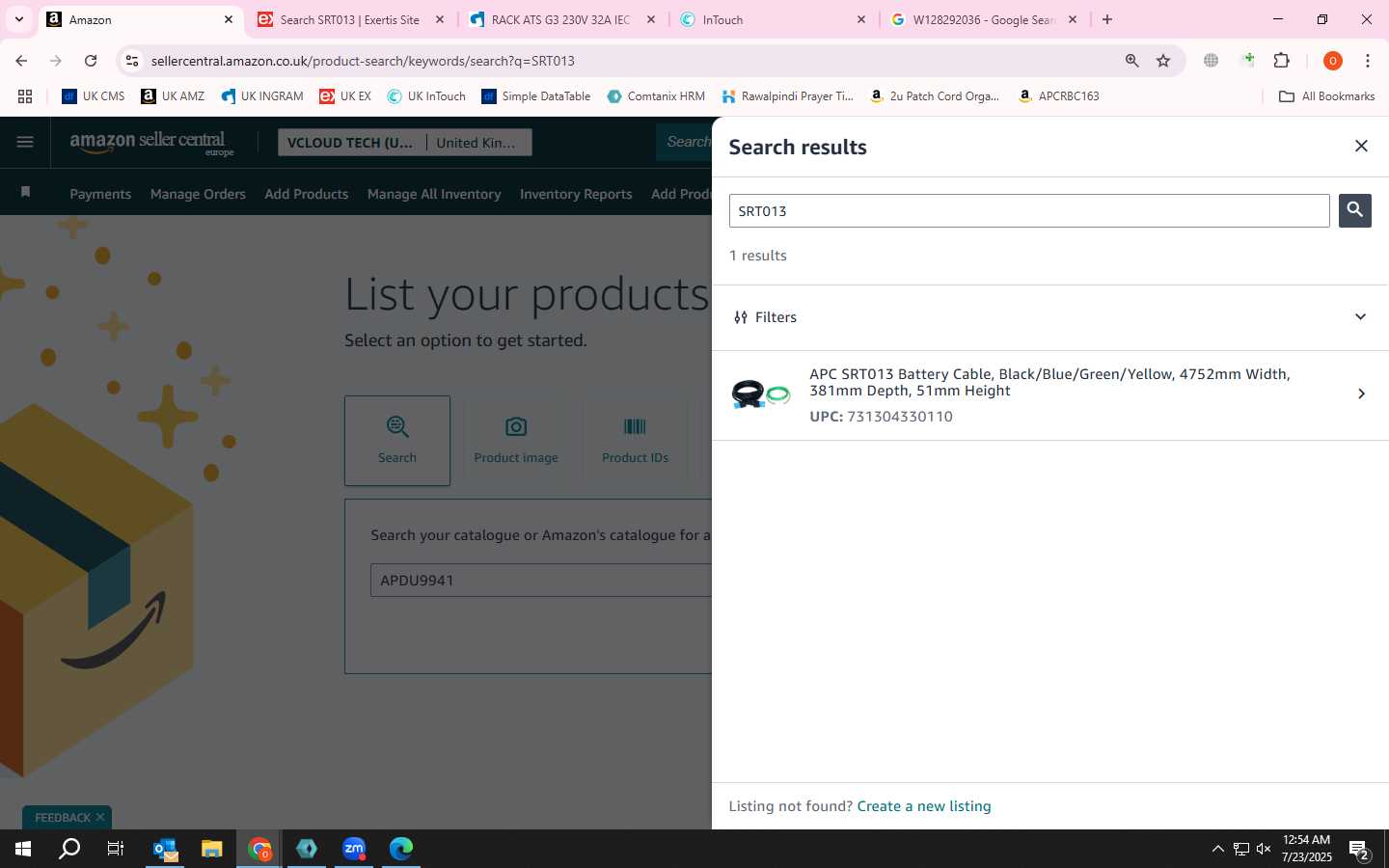1389x868 pixels.
Task: Close the Search results panel
Action: click(x=1361, y=146)
